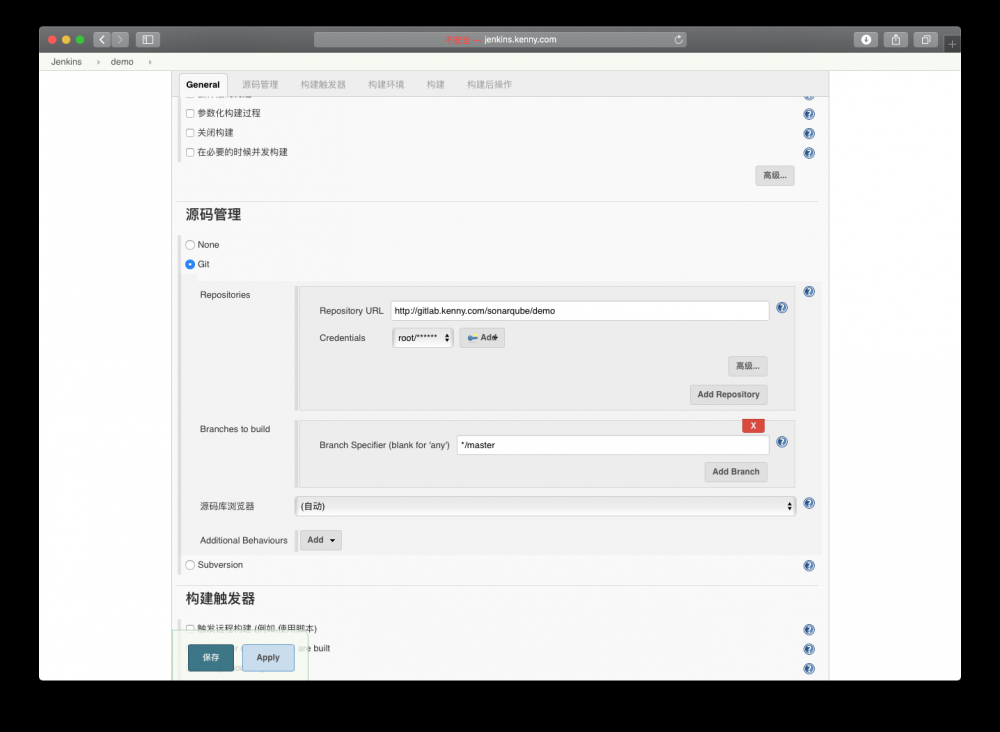Click the help icon beside Branch Specifier
The image size is (1000, 732).
781,441
